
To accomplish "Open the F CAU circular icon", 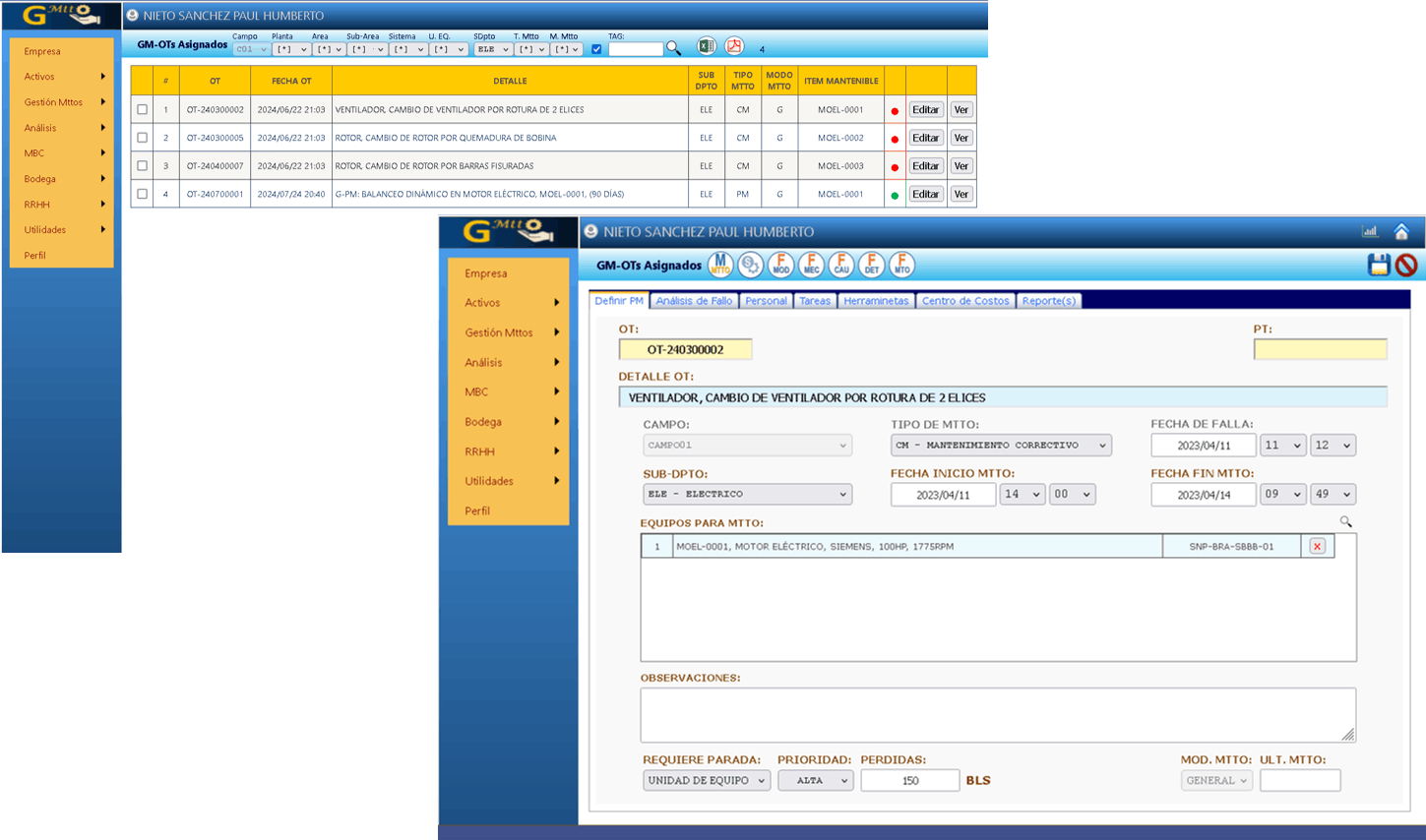I will pos(841,265).
